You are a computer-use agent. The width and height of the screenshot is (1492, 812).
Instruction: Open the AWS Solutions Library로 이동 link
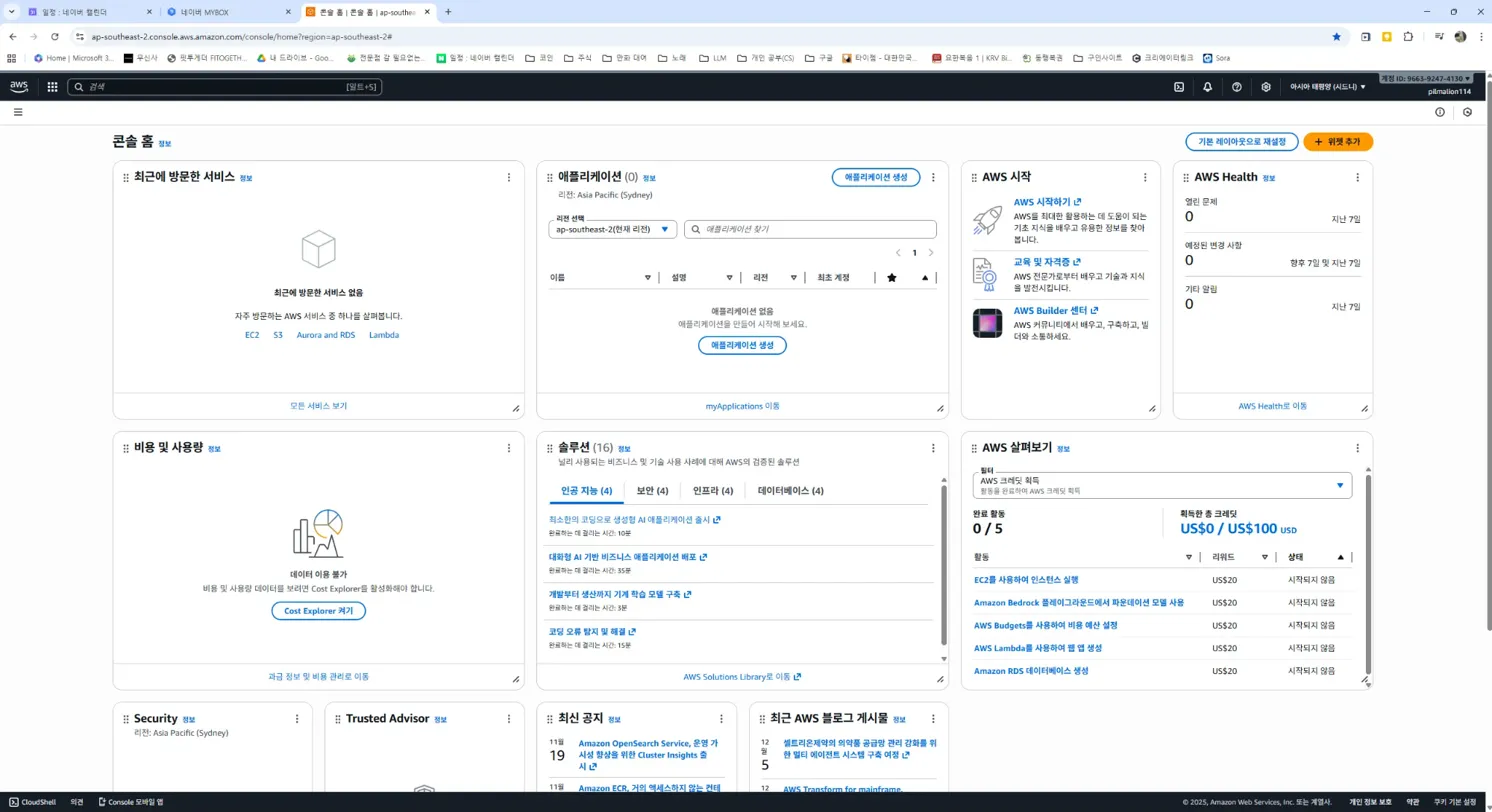pyautogui.click(x=742, y=677)
